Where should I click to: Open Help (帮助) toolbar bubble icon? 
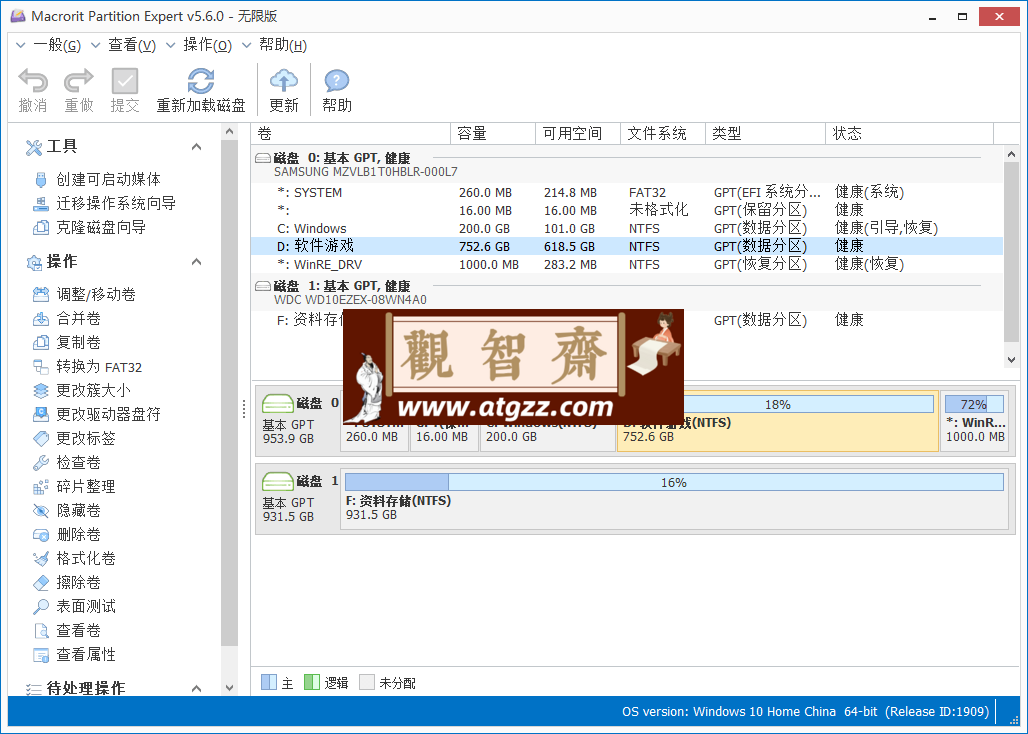coord(336,81)
